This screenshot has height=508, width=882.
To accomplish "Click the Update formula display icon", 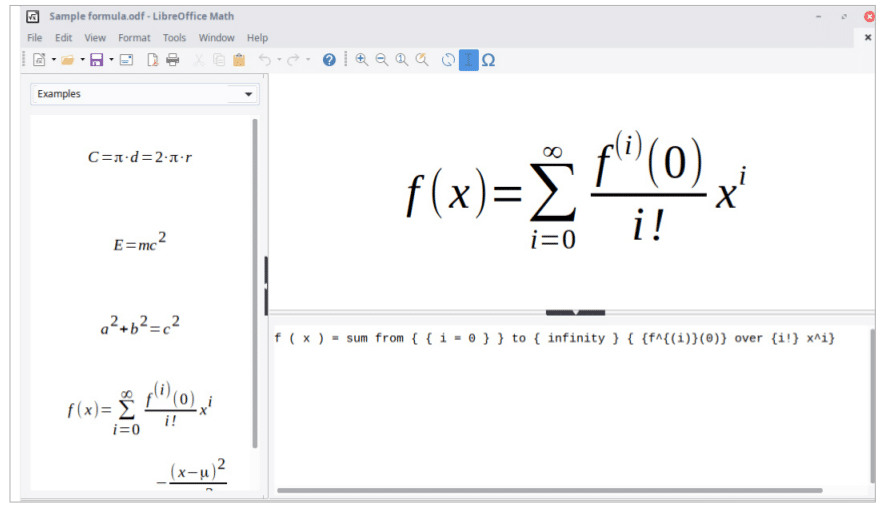I will point(448,60).
